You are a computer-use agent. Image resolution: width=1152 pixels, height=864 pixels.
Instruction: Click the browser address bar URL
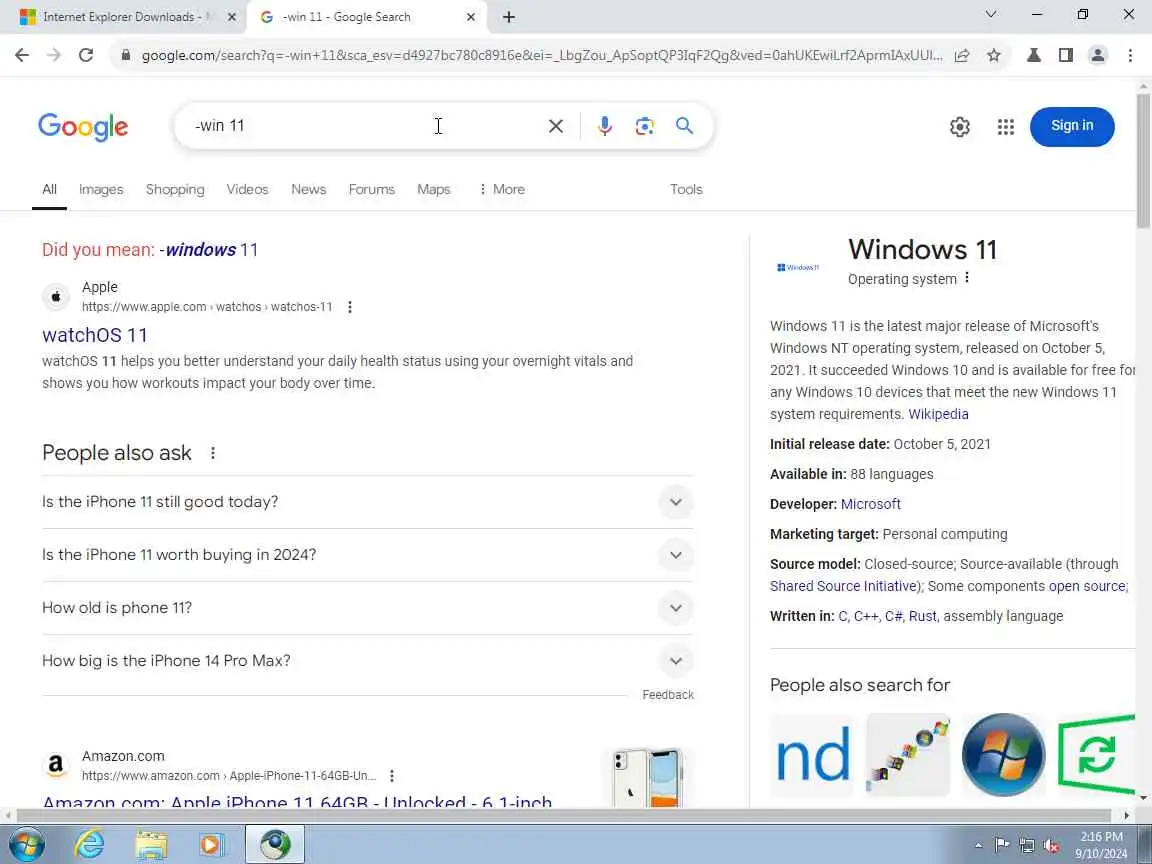click(542, 55)
